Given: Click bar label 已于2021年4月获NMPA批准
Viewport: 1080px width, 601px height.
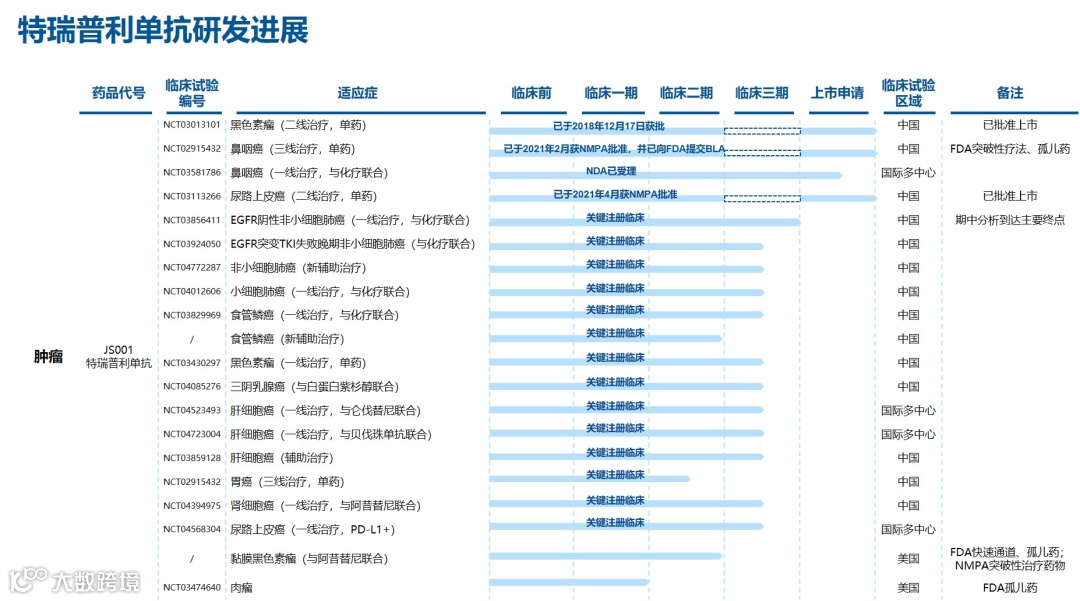Looking at the screenshot, I should (x=615, y=194).
